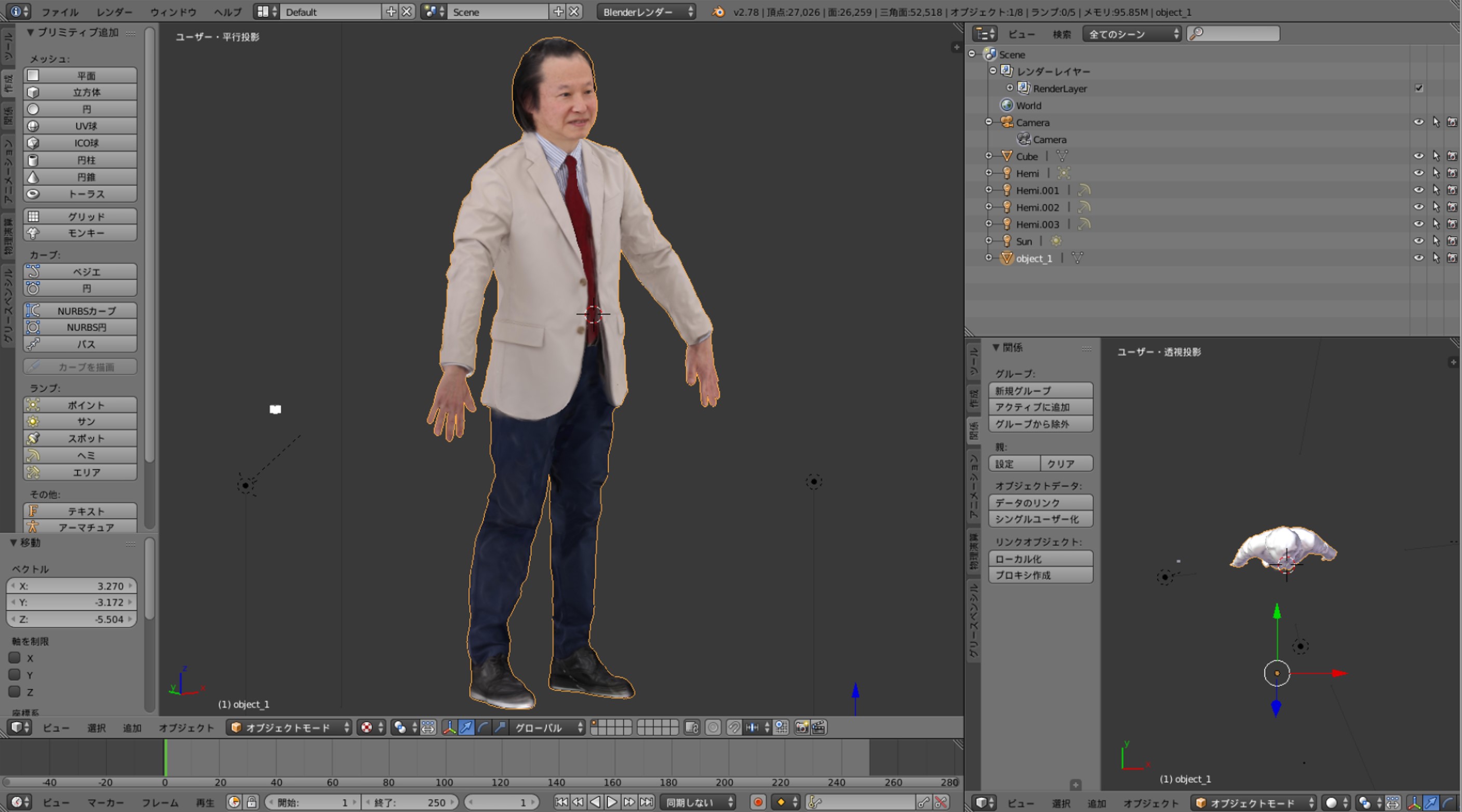Click the keying set key icon
This screenshot has width=1462, height=812.
coord(815,802)
